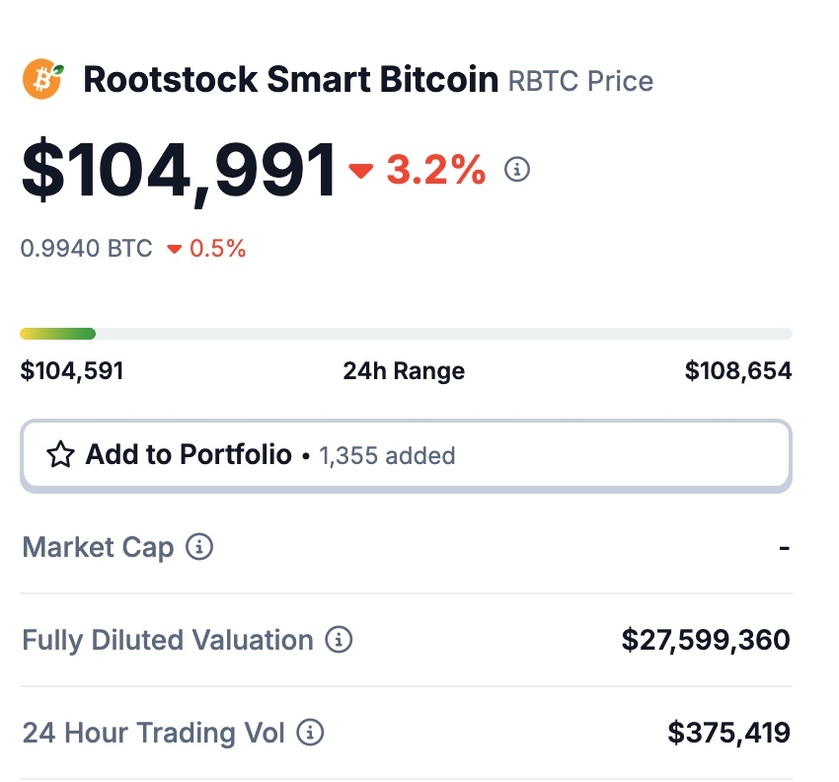Click the Rootstock Smart Bitcoin coin logo
The width and height of the screenshot is (839, 782).
coord(43,79)
